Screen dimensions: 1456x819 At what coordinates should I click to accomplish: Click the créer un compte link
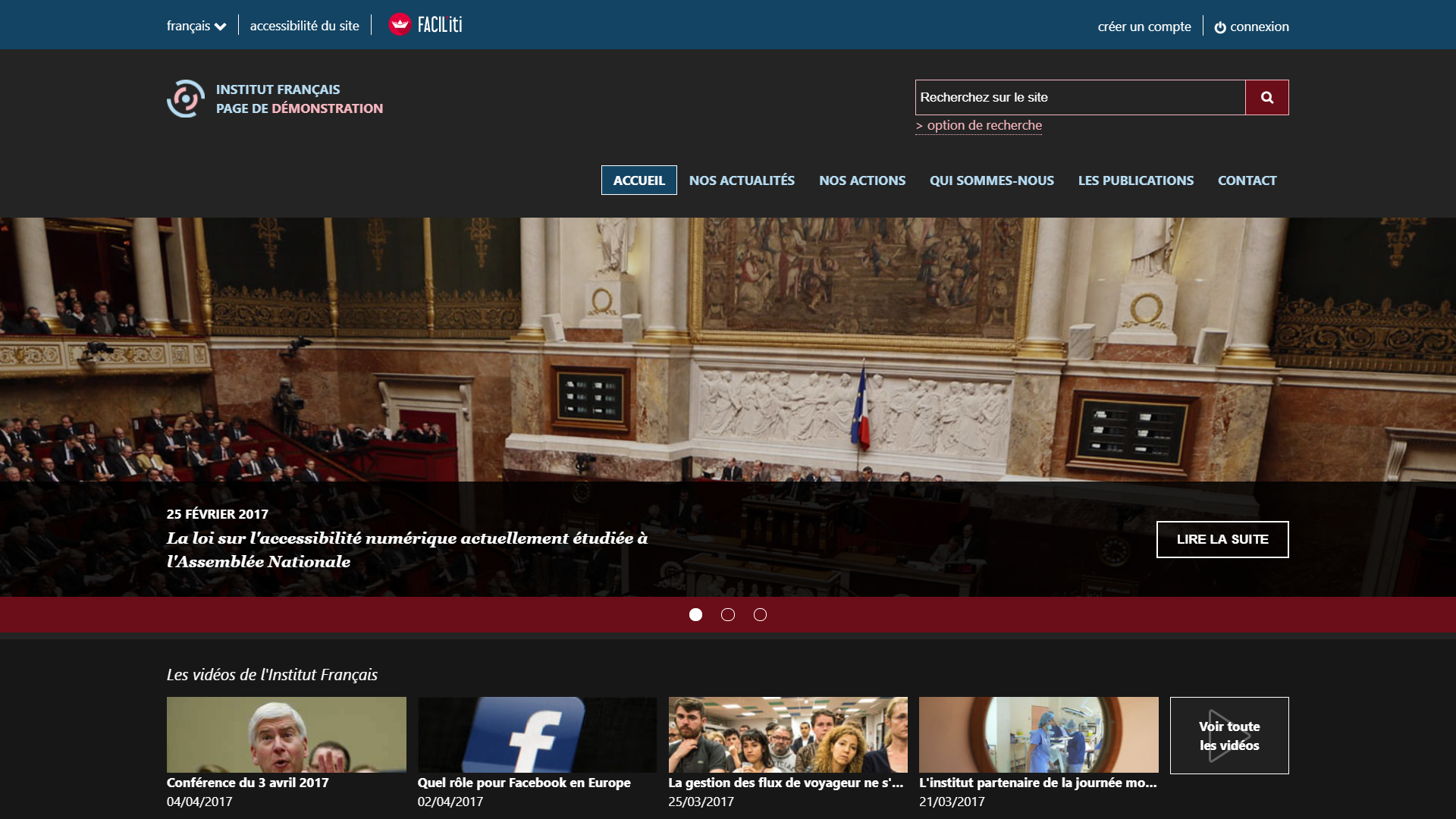tap(1144, 27)
